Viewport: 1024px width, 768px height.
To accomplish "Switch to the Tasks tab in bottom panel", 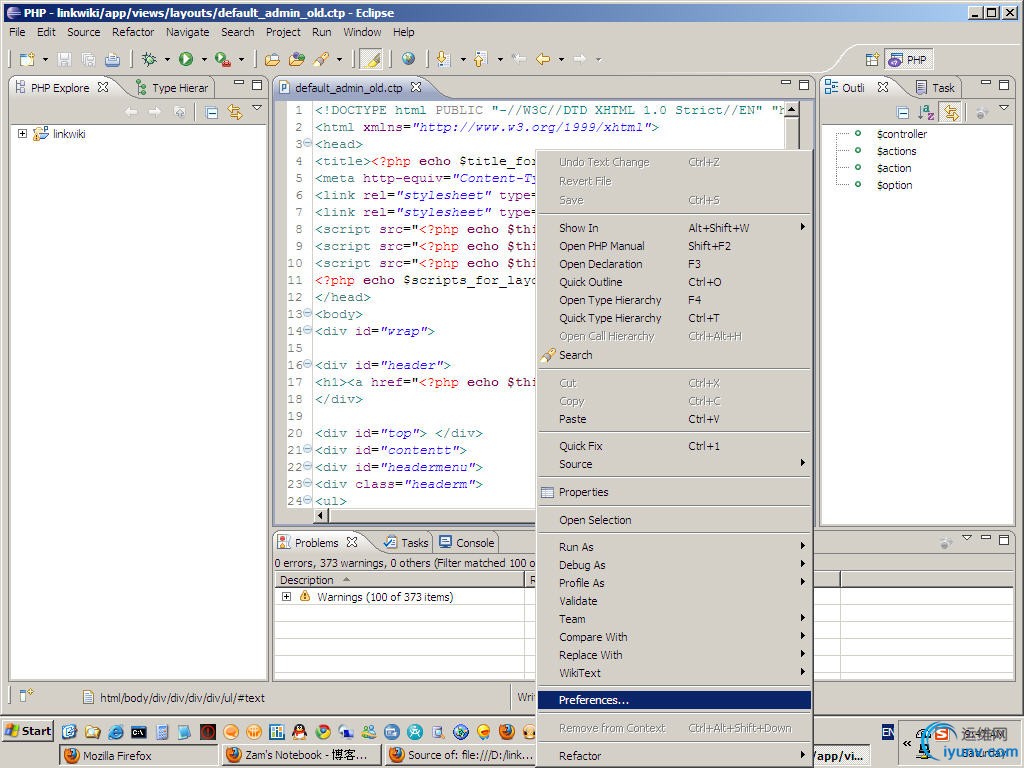I will (x=406, y=543).
